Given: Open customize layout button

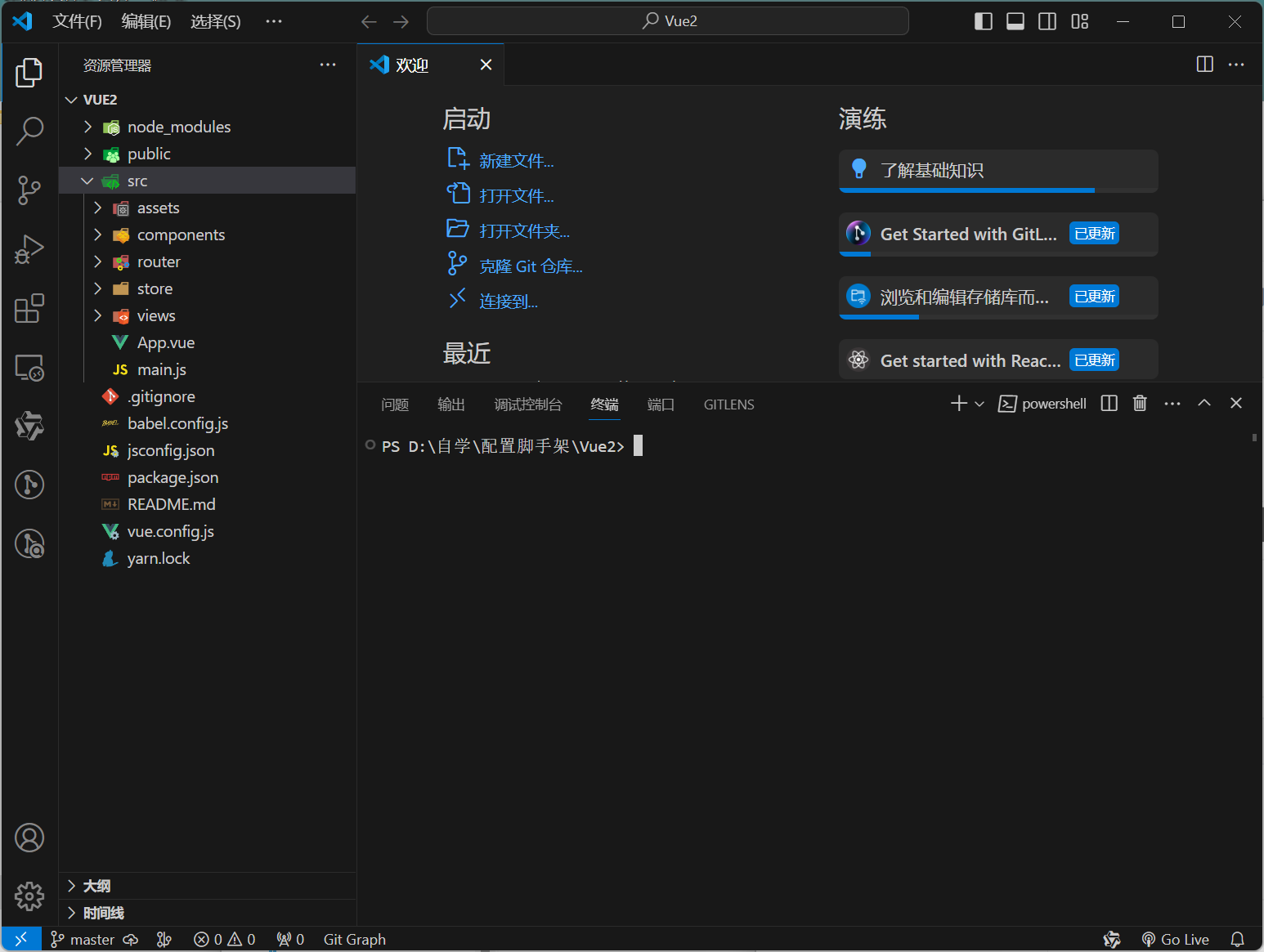Looking at the screenshot, I should pyautogui.click(x=1080, y=21).
